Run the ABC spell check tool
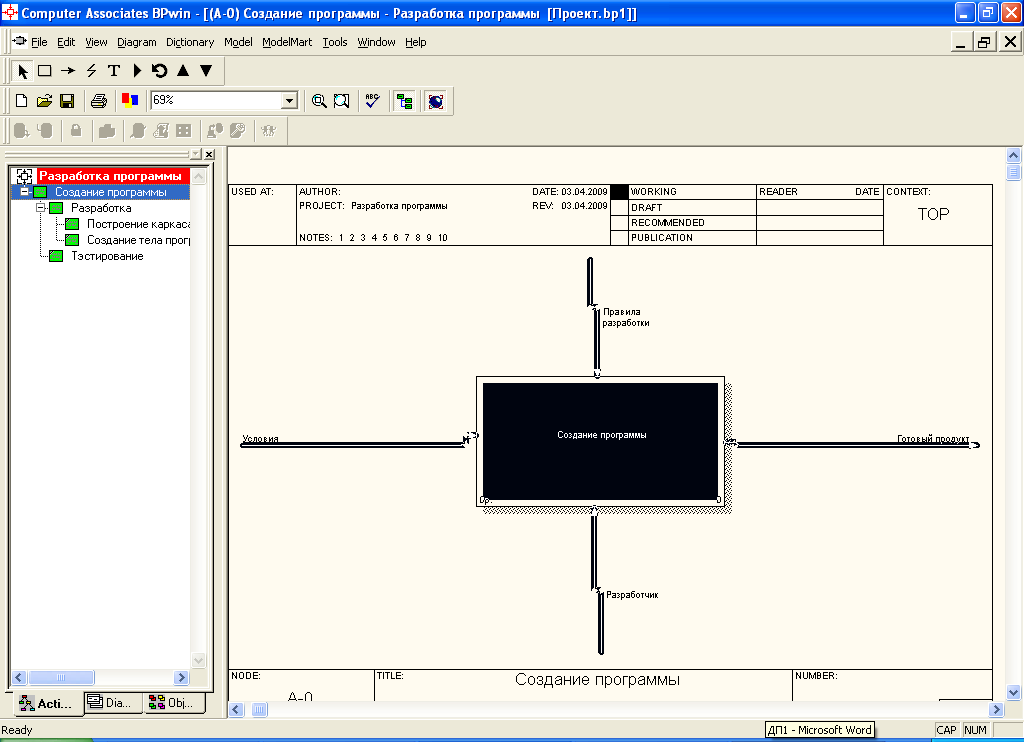Screen dimensions: 1024x742 [372, 101]
